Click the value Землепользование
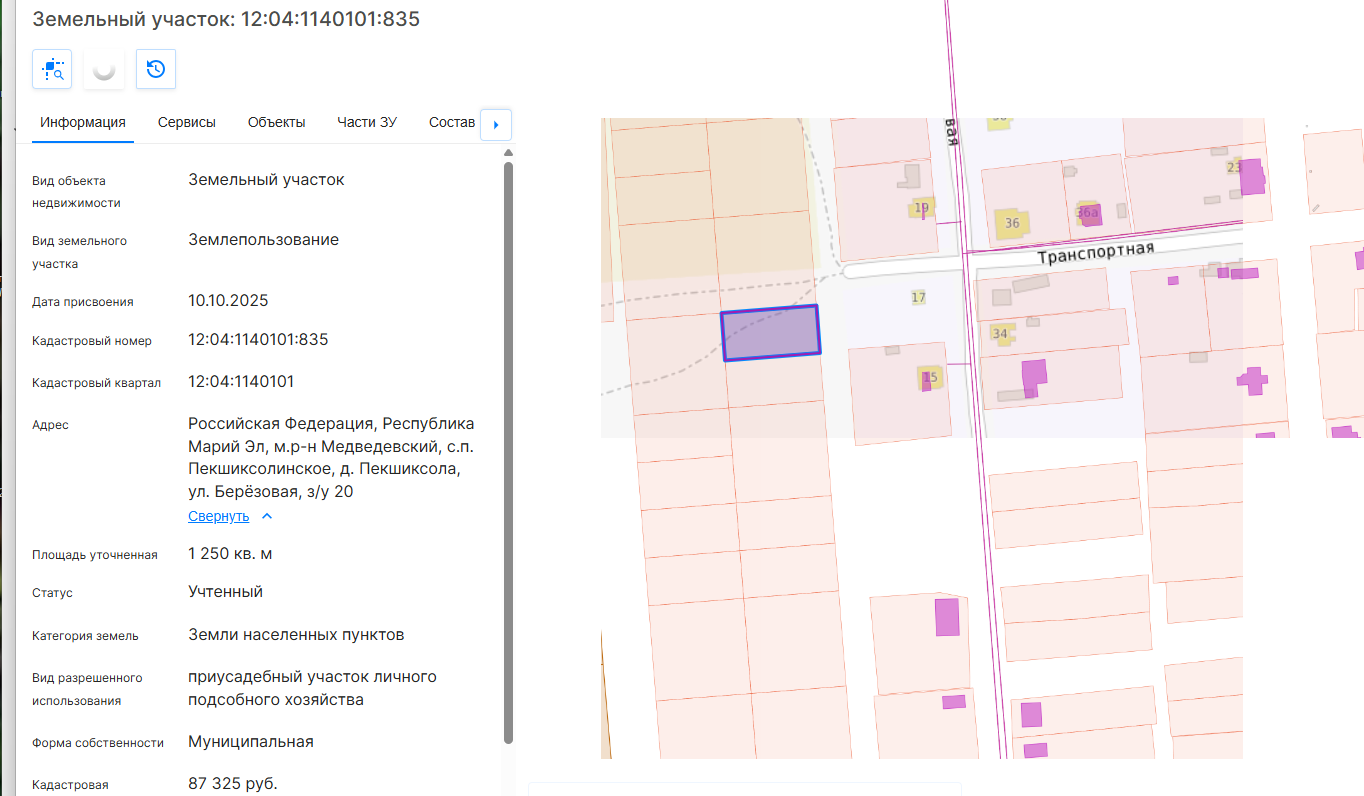Image resolution: width=1364 pixels, height=796 pixels. (263, 240)
